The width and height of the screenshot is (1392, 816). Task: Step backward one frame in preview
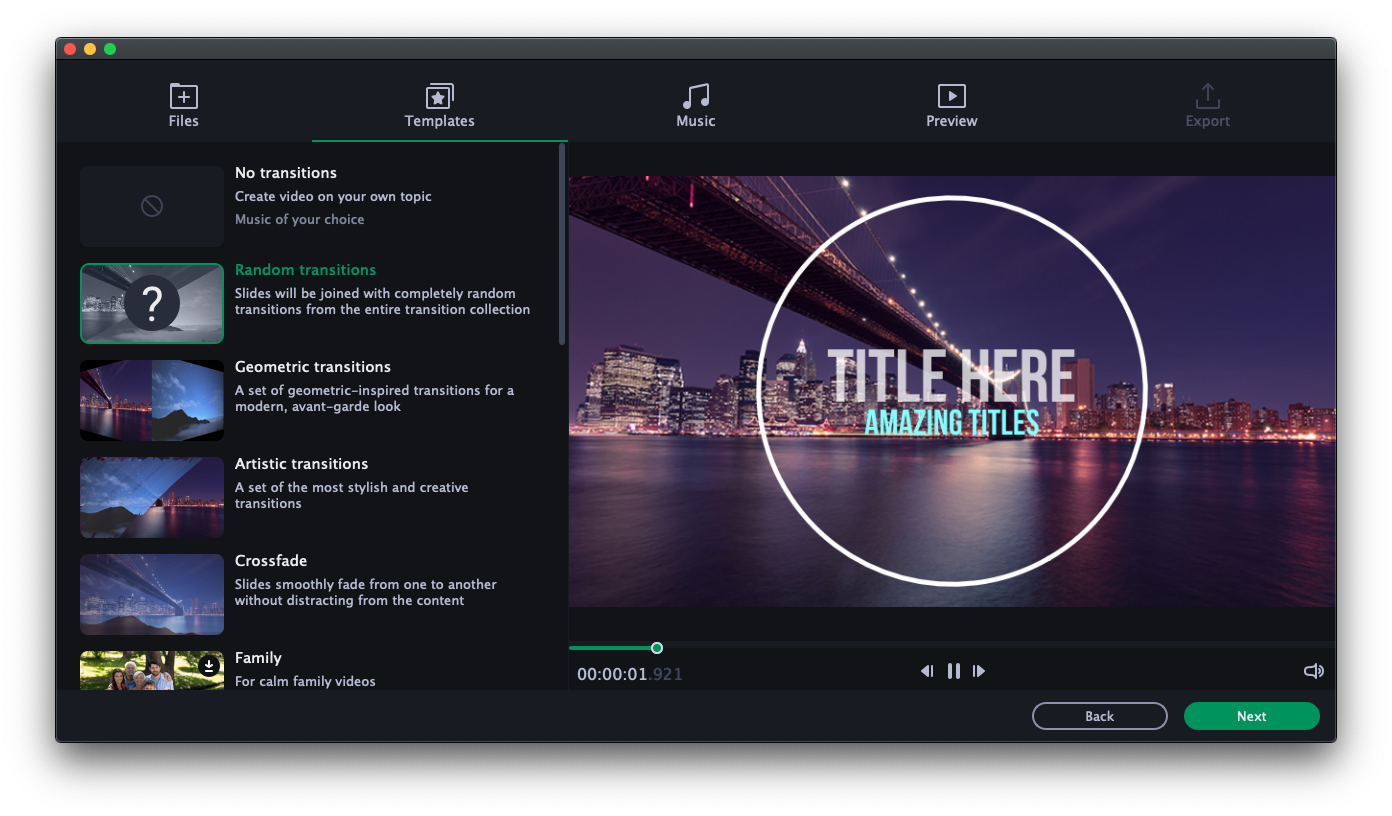point(927,671)
